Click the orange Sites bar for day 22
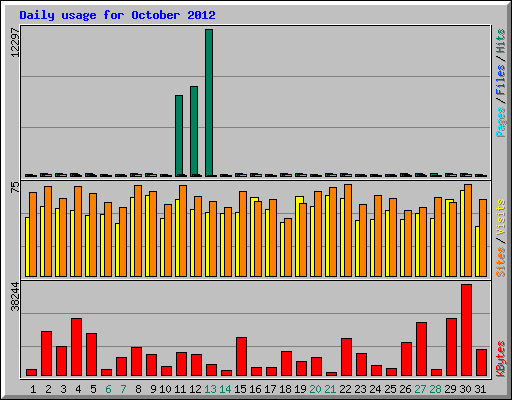The height and width of the screenshot is (400, 512). point(348,230)
